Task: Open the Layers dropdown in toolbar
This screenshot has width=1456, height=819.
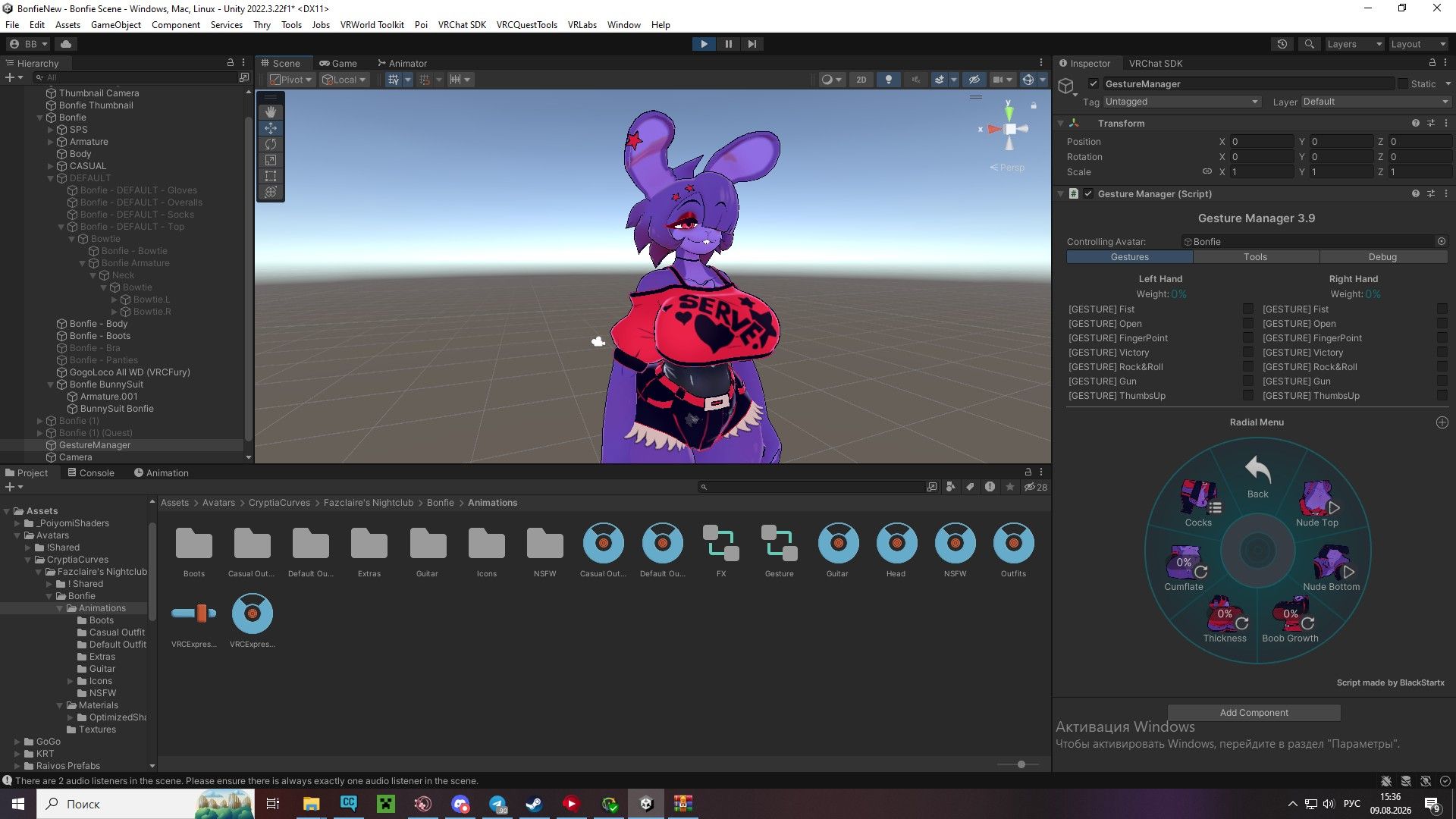Action: pyautogui.click(x=1354, y=44)
